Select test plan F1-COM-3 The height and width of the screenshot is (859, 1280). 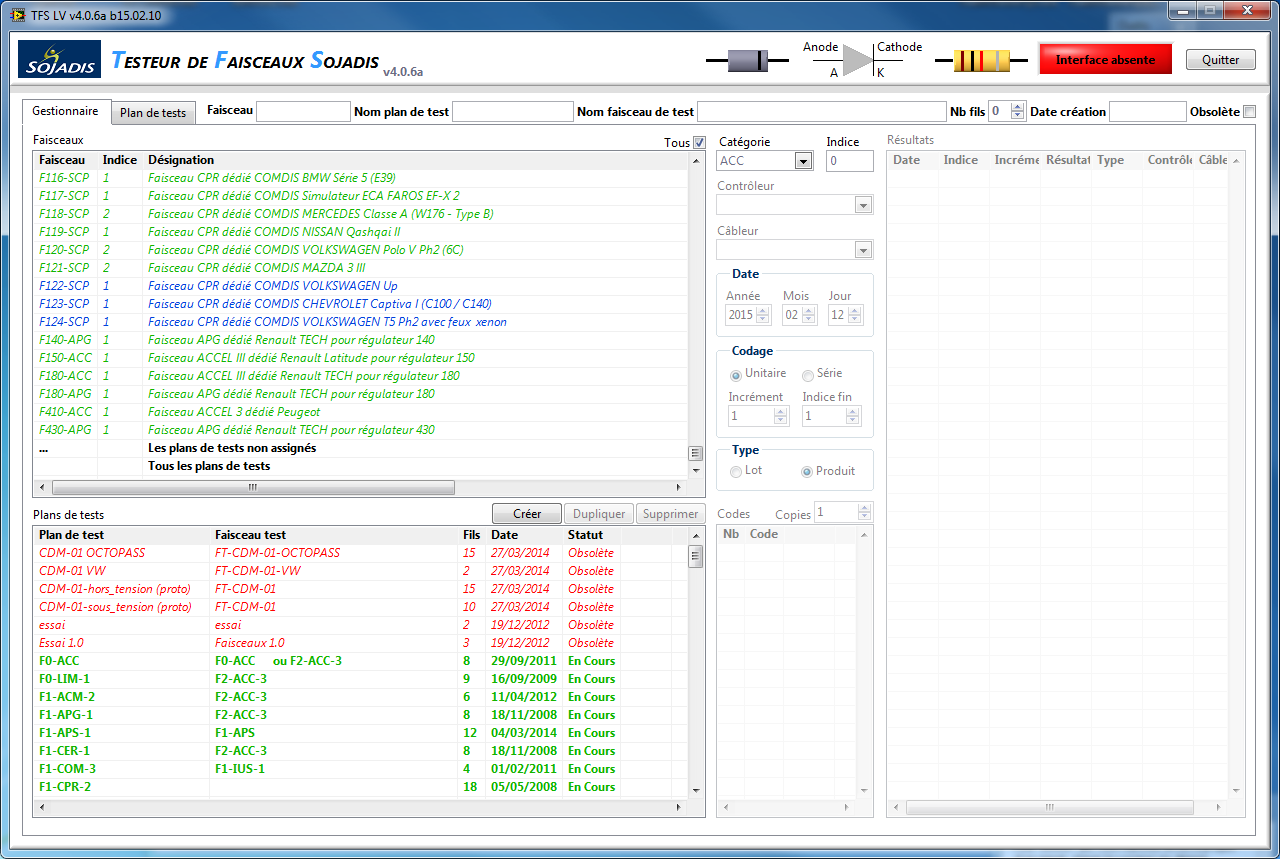[361, 769]
